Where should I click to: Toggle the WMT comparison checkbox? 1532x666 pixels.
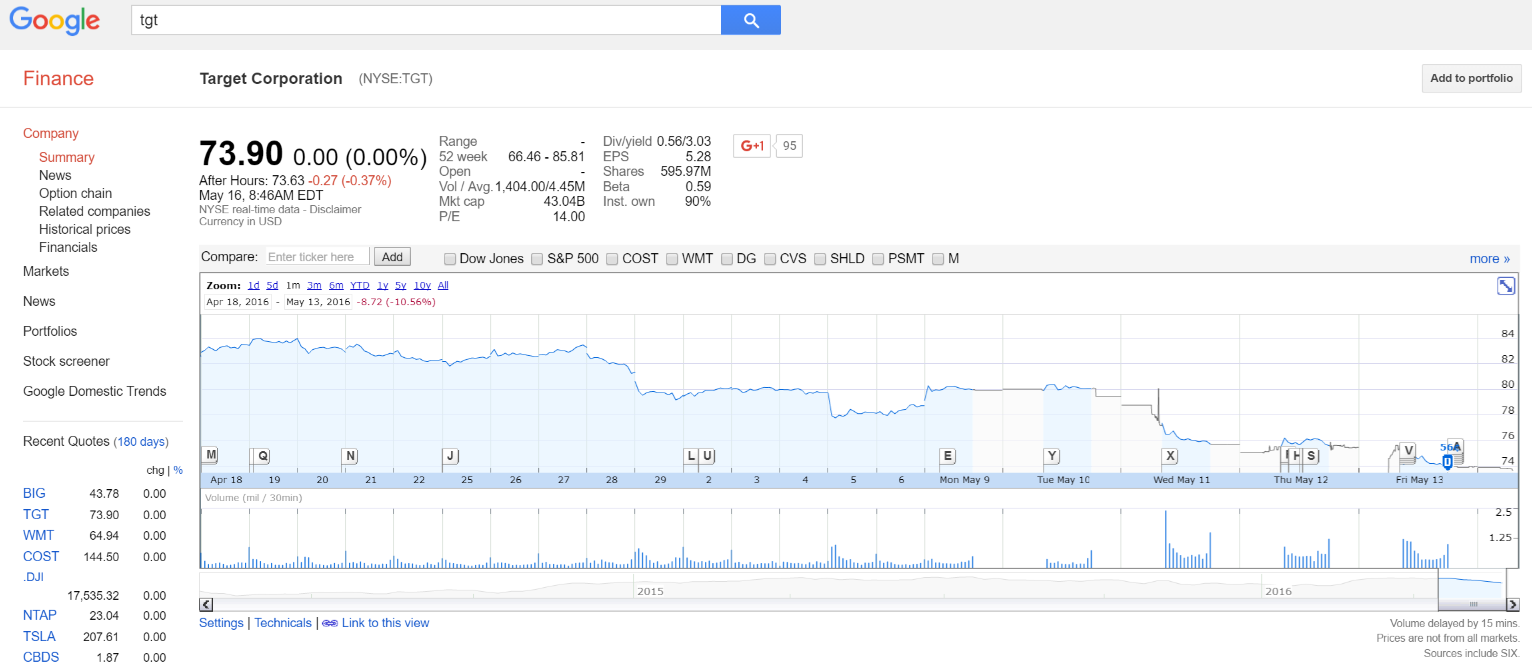[x=672, y=259]
